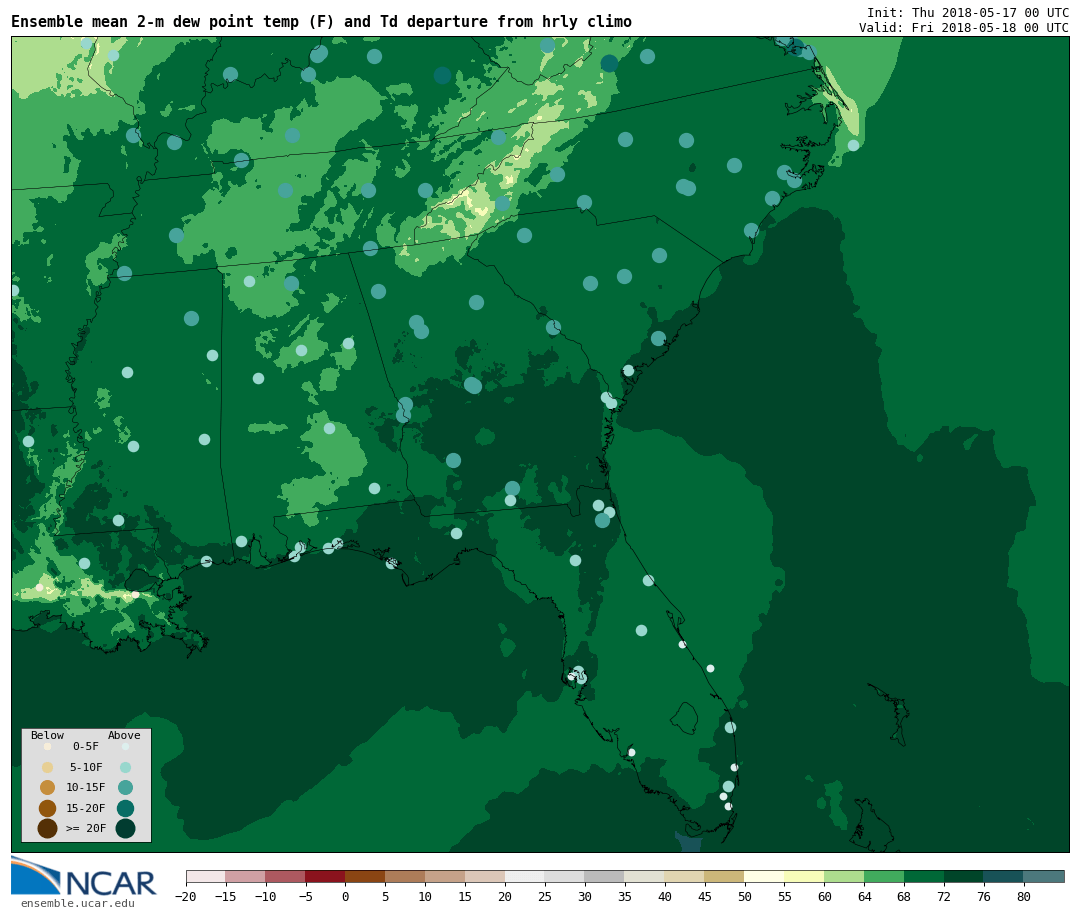Click the '25' colorbar tick label
Image resolution: width=1080 pixels, height=915 pixels.
[545, 896]
